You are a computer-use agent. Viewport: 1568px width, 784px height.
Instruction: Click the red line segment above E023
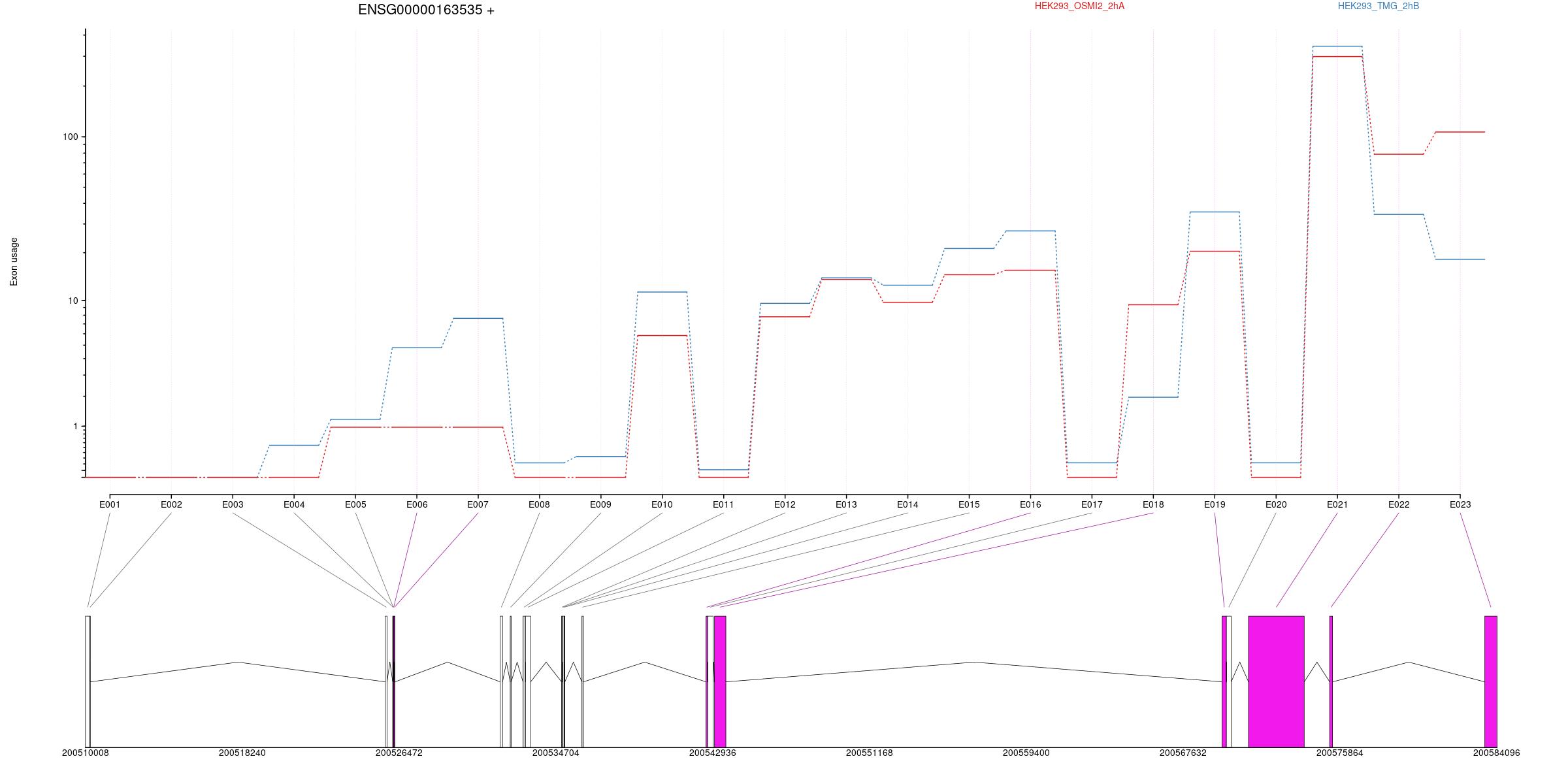[x=1460, y=132]
